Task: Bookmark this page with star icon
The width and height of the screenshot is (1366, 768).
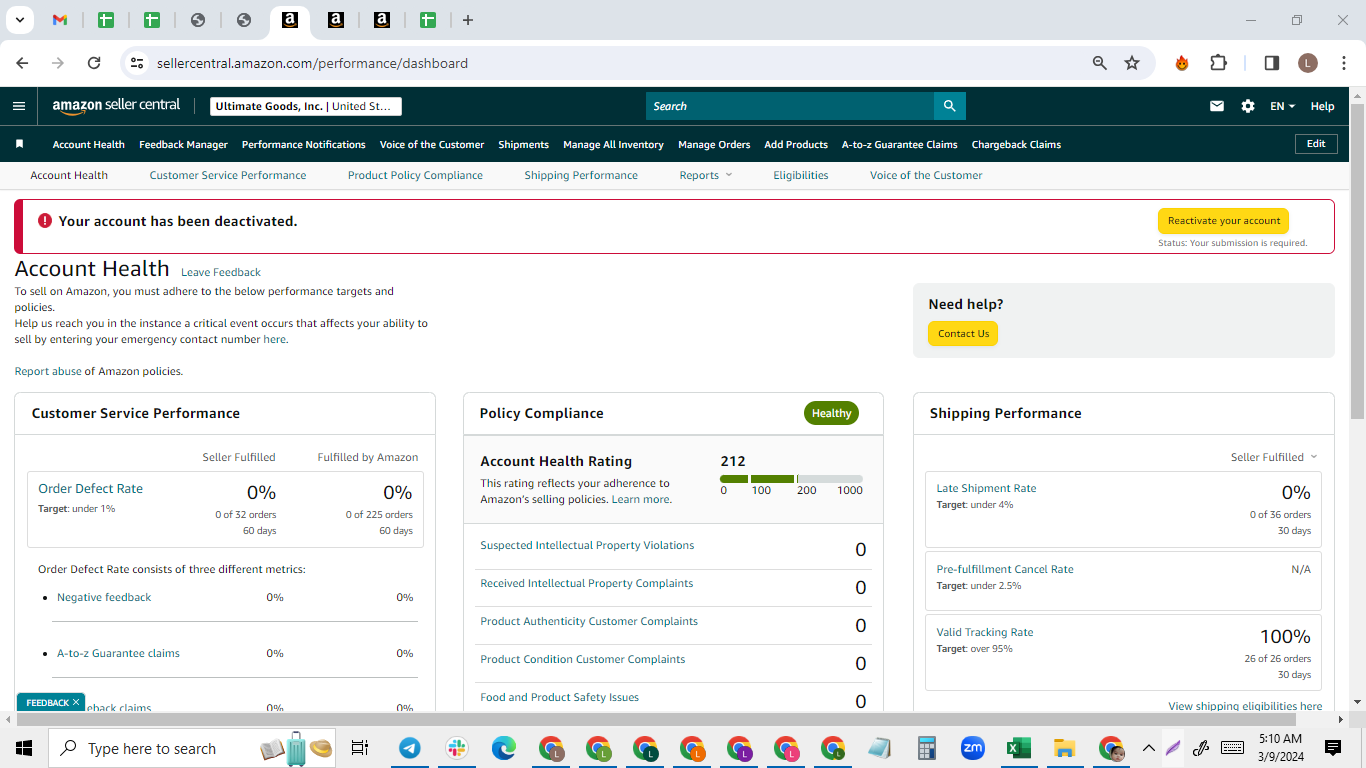Action: pyautogui.click(x=1132, y=63)
